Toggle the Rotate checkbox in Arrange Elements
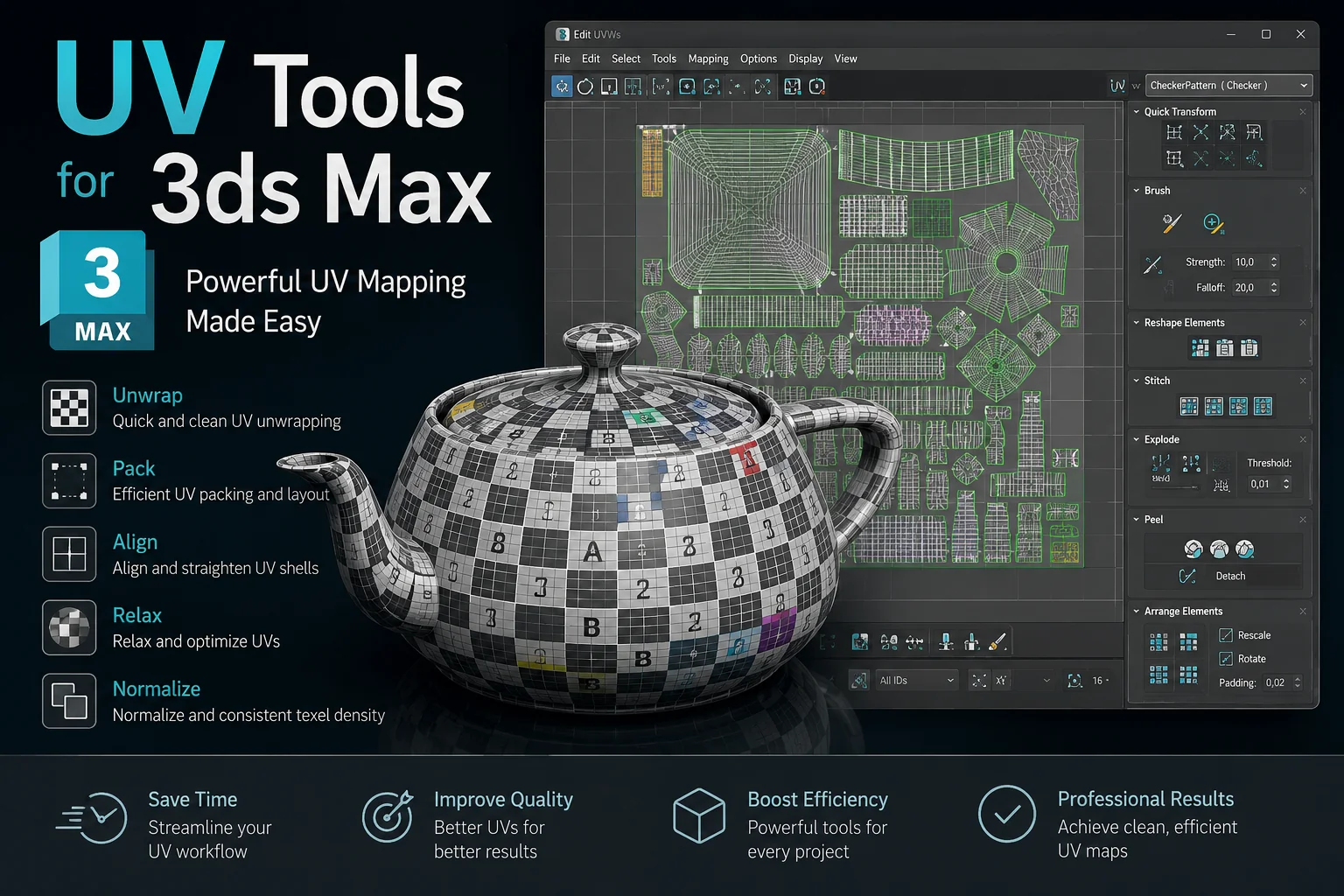Viewport: 1344px width, 896px height. 1226,659
